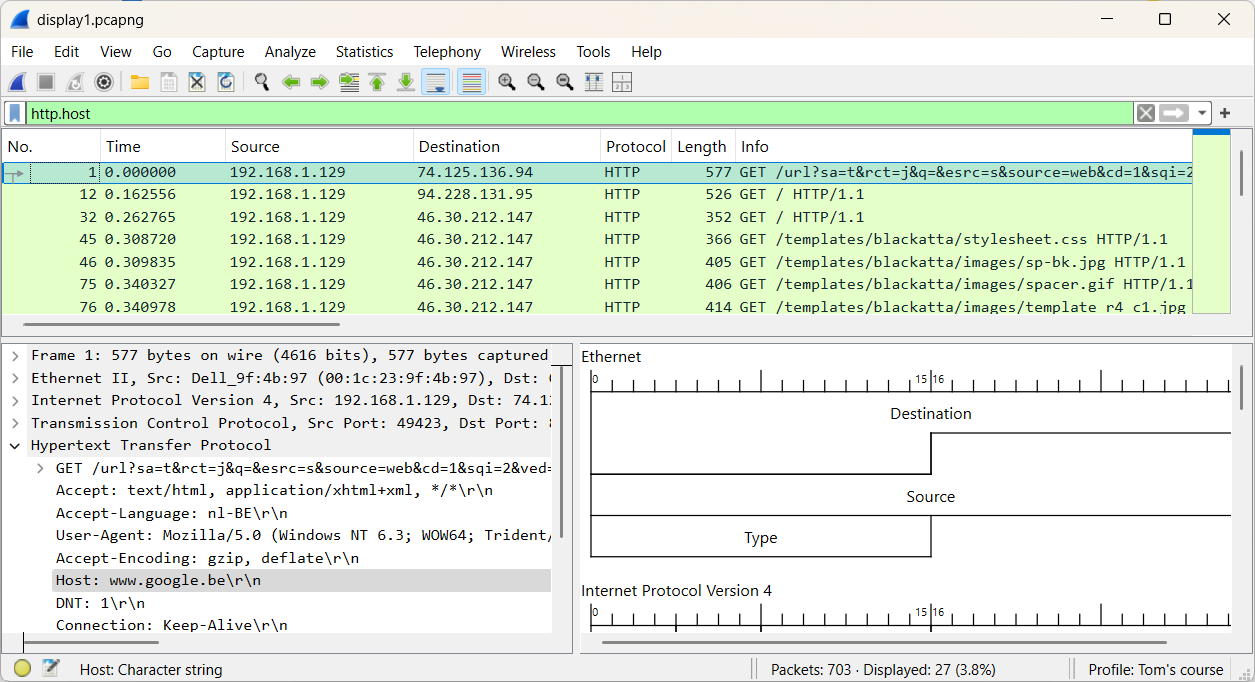The width and height of the screenshot is (1255, 682).
Task: Close this capture file icon
Action: tap(197, 82)
